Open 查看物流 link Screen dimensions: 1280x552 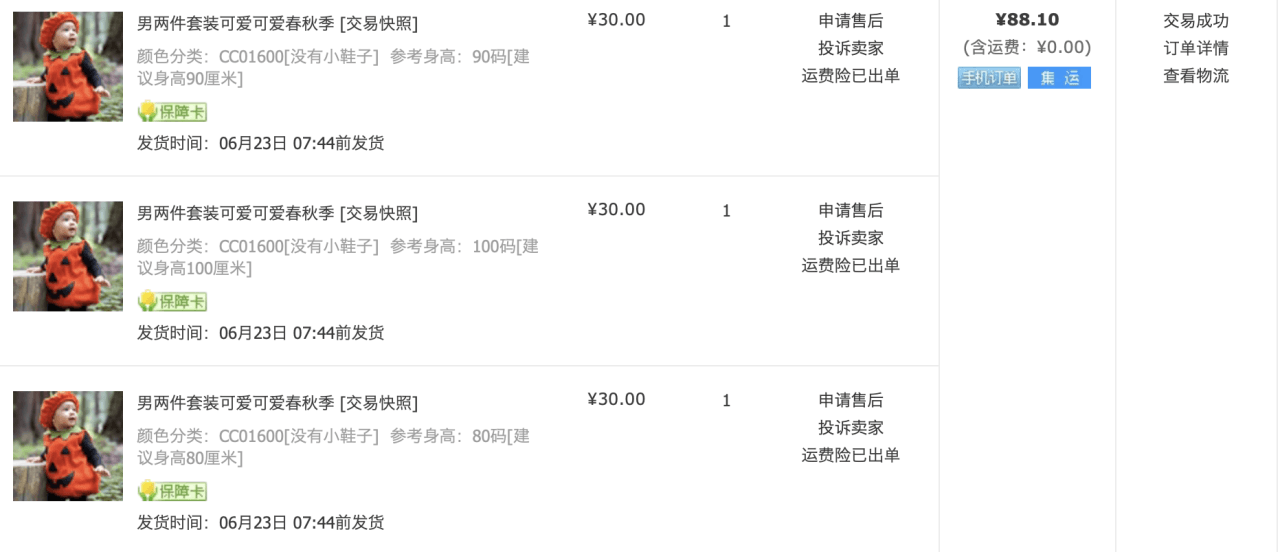pos(1196,76)
